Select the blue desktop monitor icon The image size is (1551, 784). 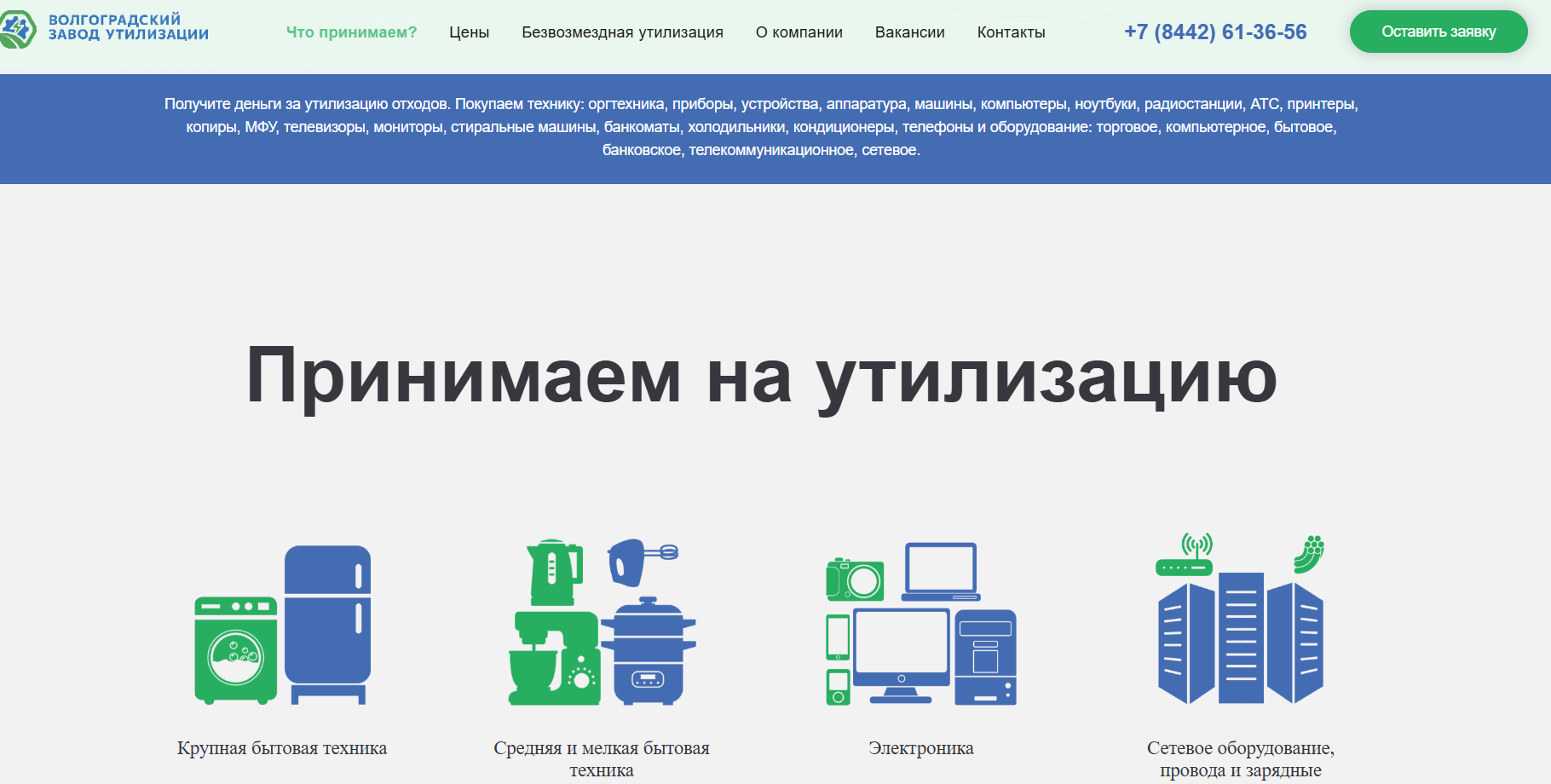coord(902,656)
